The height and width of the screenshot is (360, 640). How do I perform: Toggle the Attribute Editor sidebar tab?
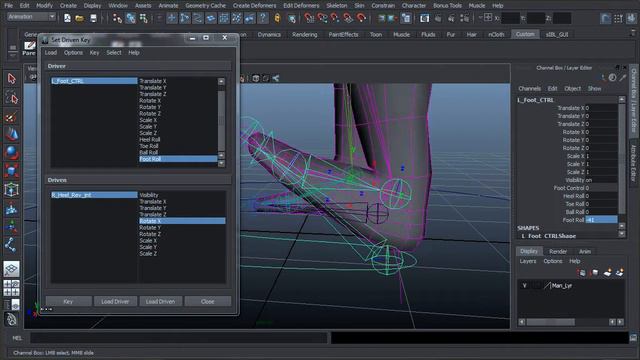tap(633, 163)
